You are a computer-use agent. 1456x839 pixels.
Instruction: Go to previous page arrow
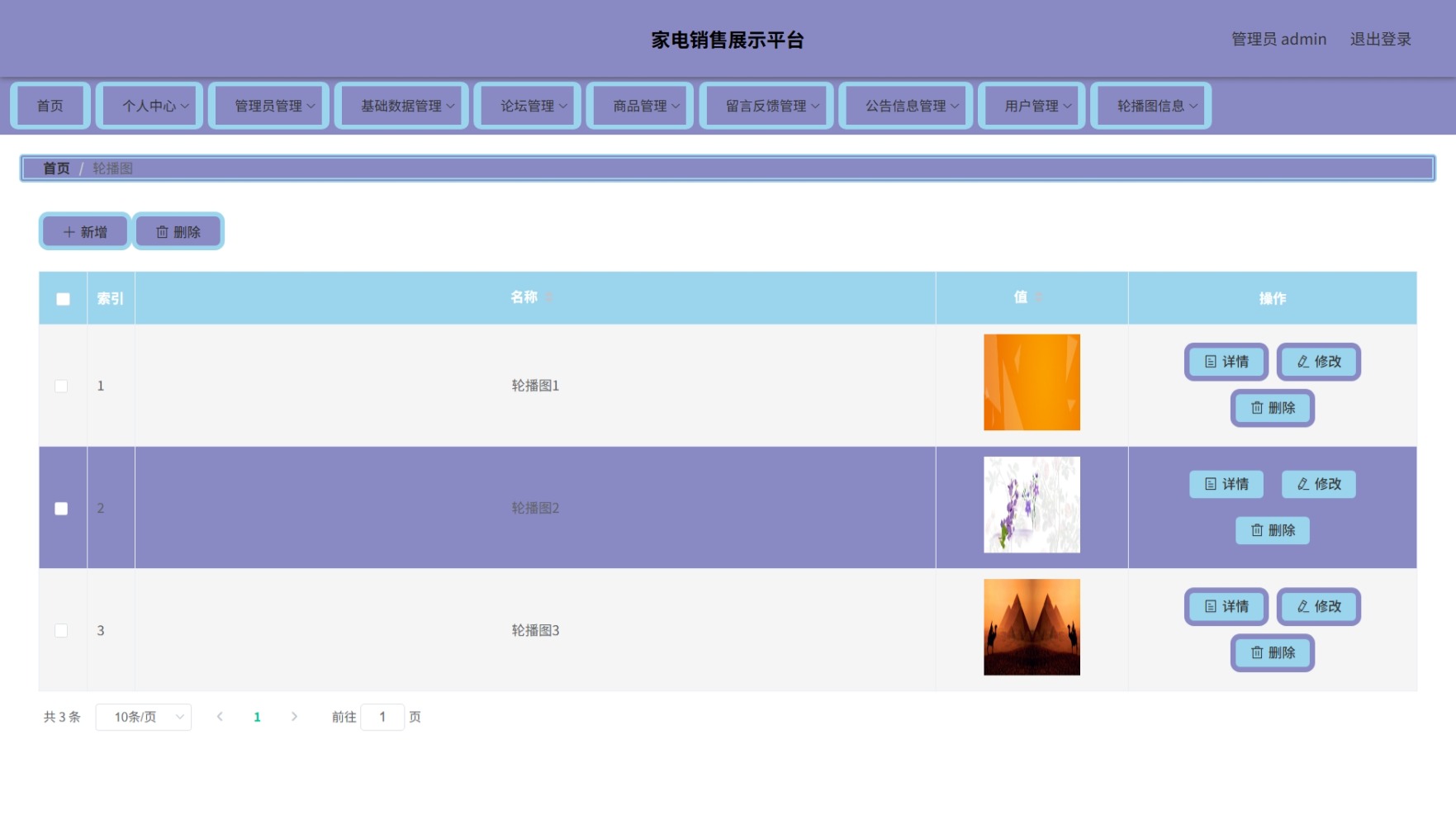coord(220,717)
